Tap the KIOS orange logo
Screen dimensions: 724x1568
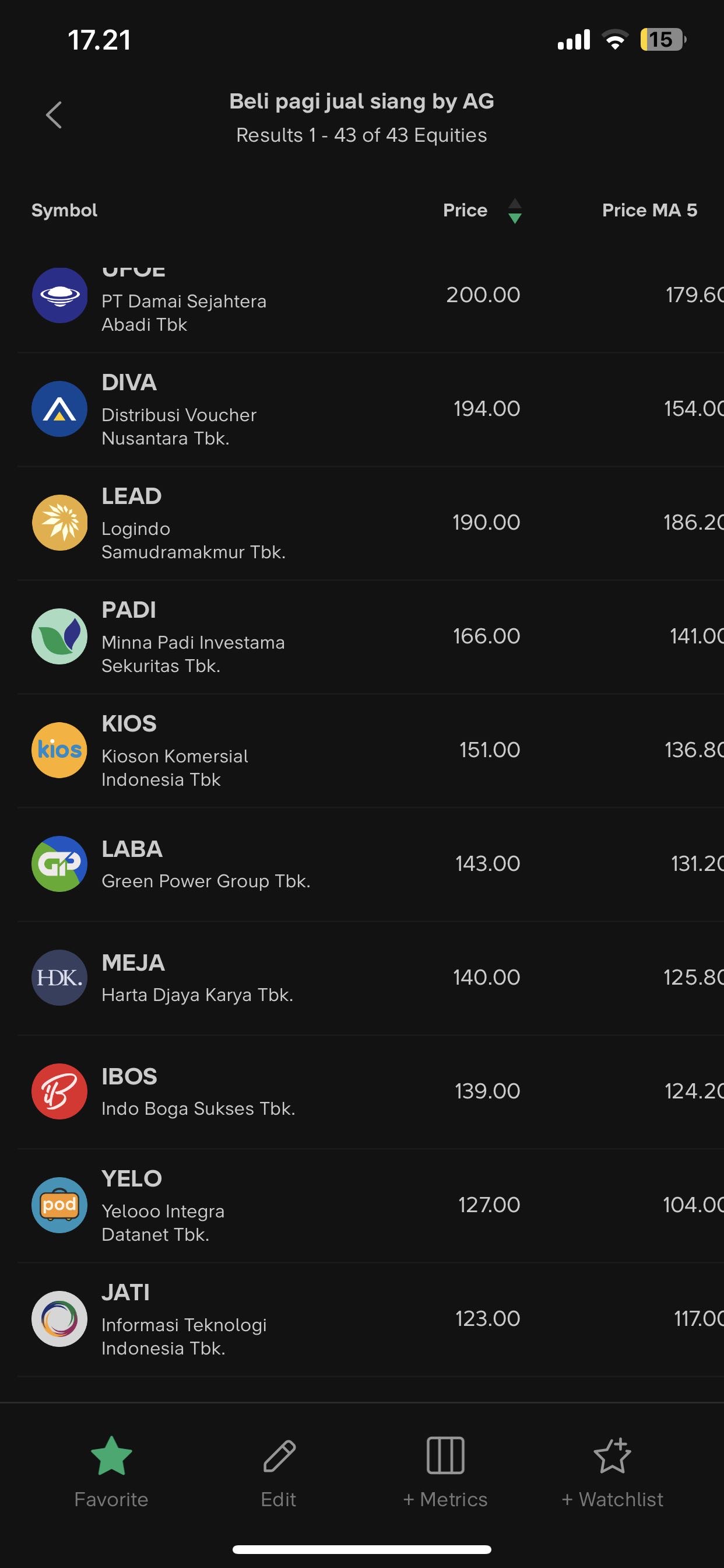[x=59, y=750]
